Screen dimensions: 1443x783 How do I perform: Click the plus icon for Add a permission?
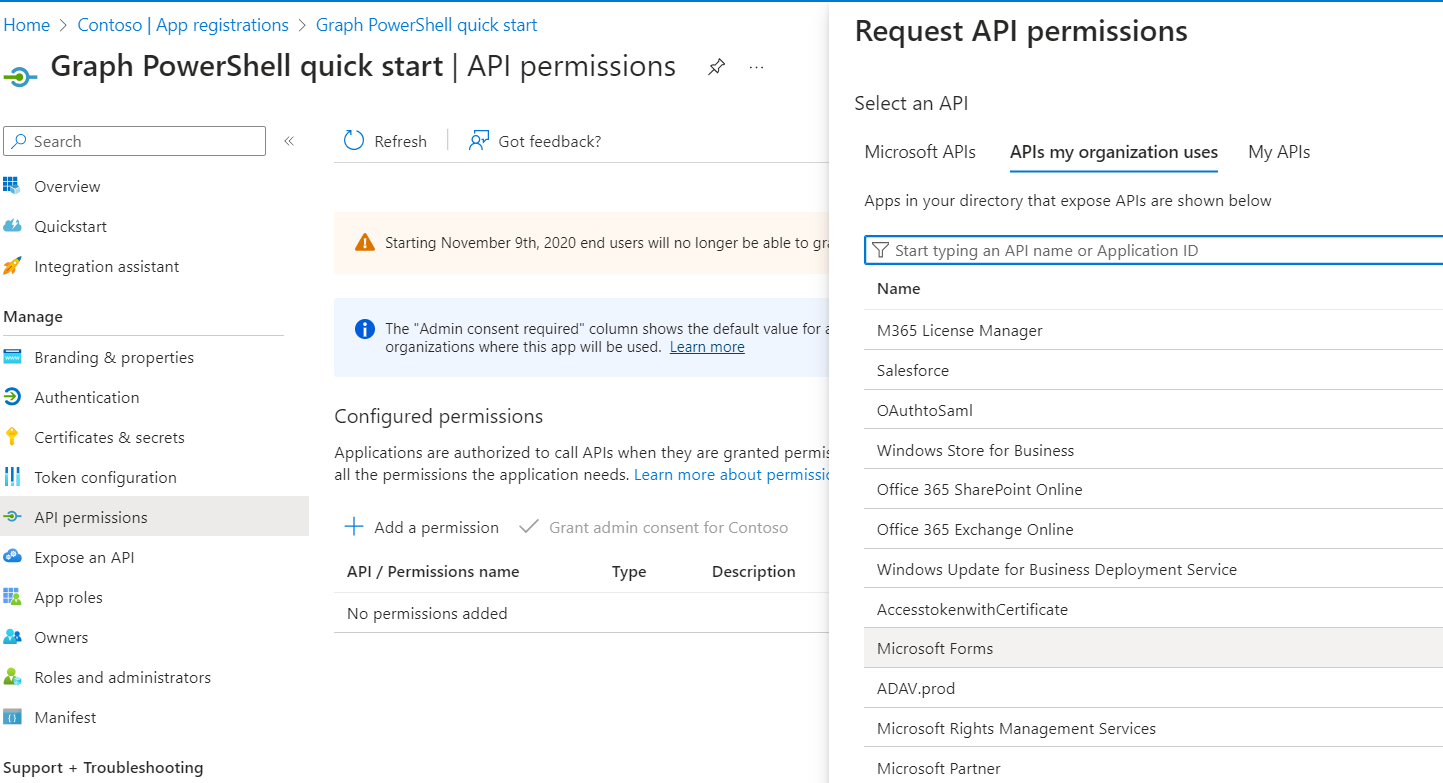[354, 527]
